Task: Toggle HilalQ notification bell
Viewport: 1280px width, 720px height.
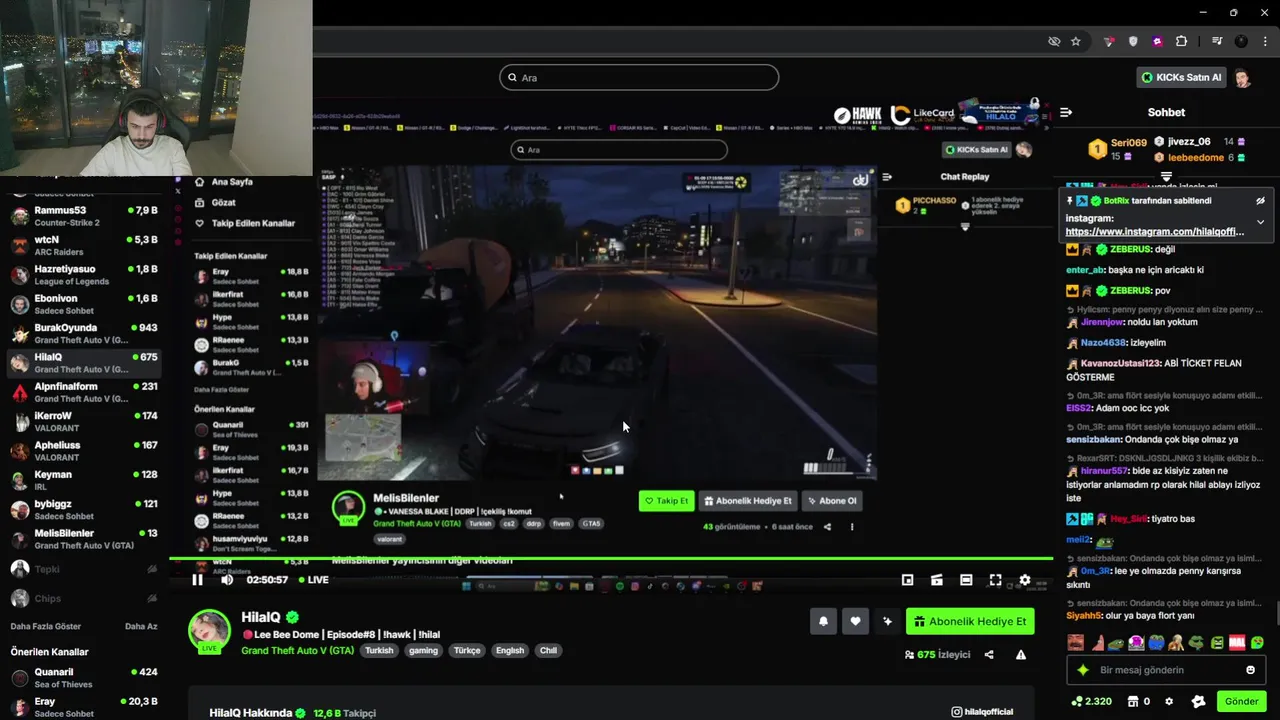Action: point(823,621)
